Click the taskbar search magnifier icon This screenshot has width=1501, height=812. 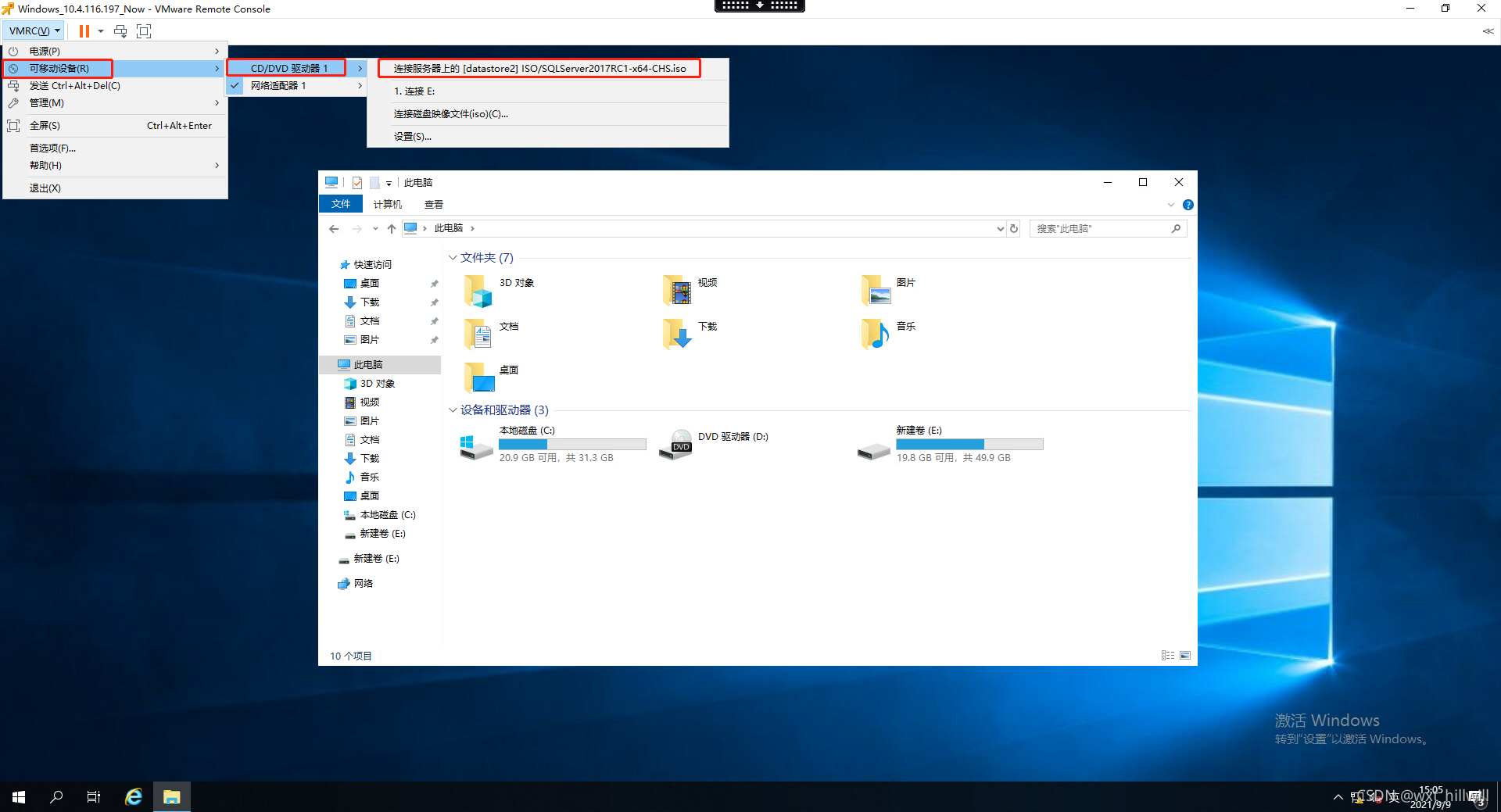(x=56, y=797)
